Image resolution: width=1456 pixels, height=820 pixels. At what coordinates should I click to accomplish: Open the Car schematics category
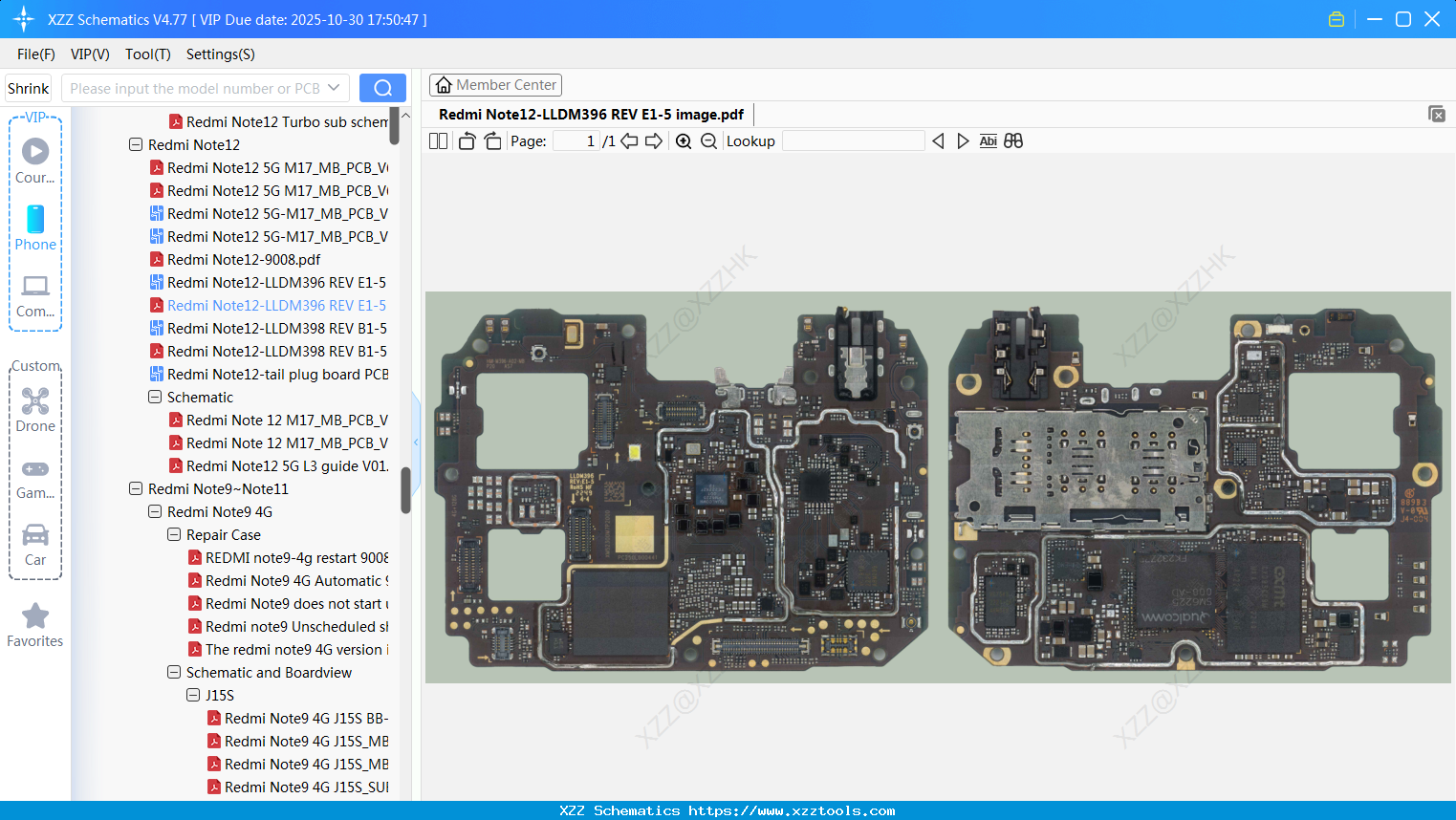(x=34, y=545)
